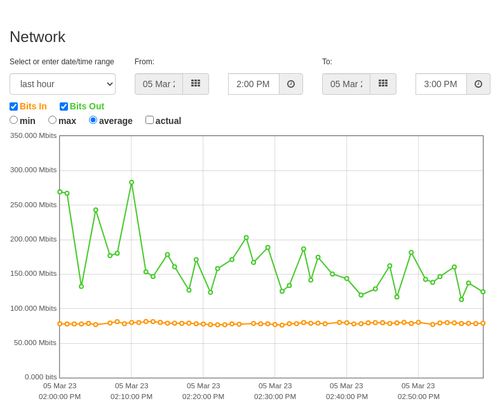The width and height of the screenshot is (500, 403).
Task: Click the 02:10:00 PM time label
Action: (x=131, y=397)
